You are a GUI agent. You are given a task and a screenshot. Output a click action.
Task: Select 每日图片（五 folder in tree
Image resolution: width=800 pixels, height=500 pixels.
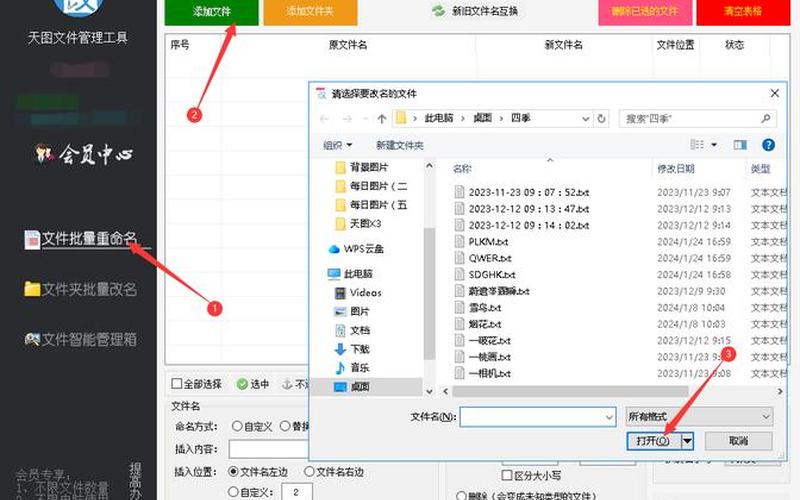(371, 205)
